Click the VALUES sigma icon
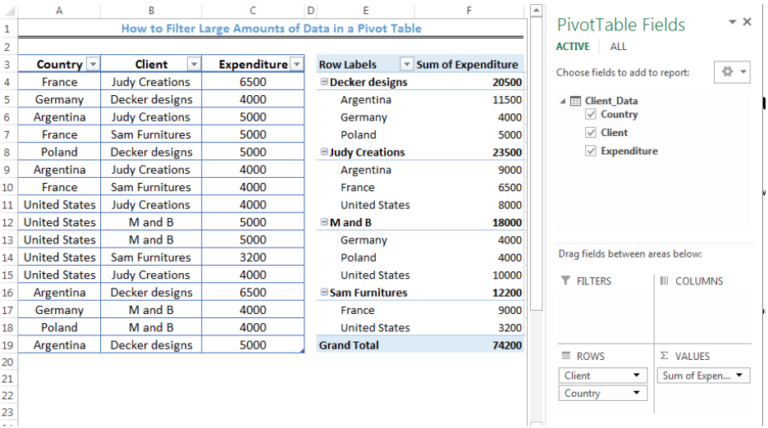The image size is (768, 428). click(664, 356)
